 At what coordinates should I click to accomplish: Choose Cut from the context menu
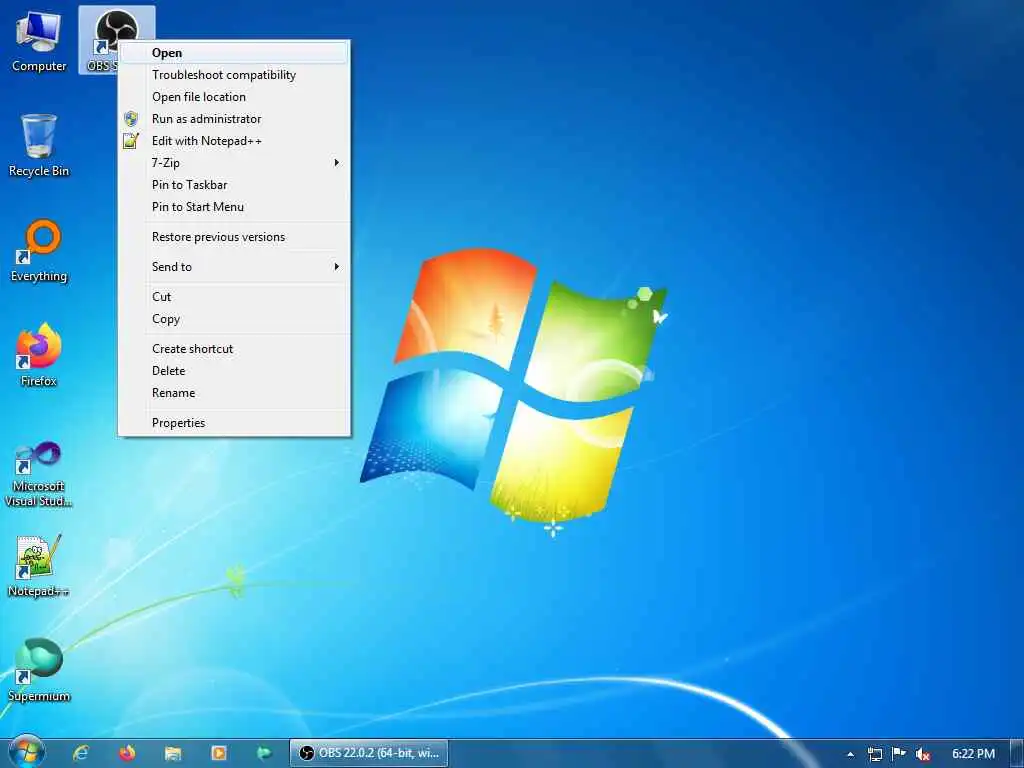(x=234, y=296)
